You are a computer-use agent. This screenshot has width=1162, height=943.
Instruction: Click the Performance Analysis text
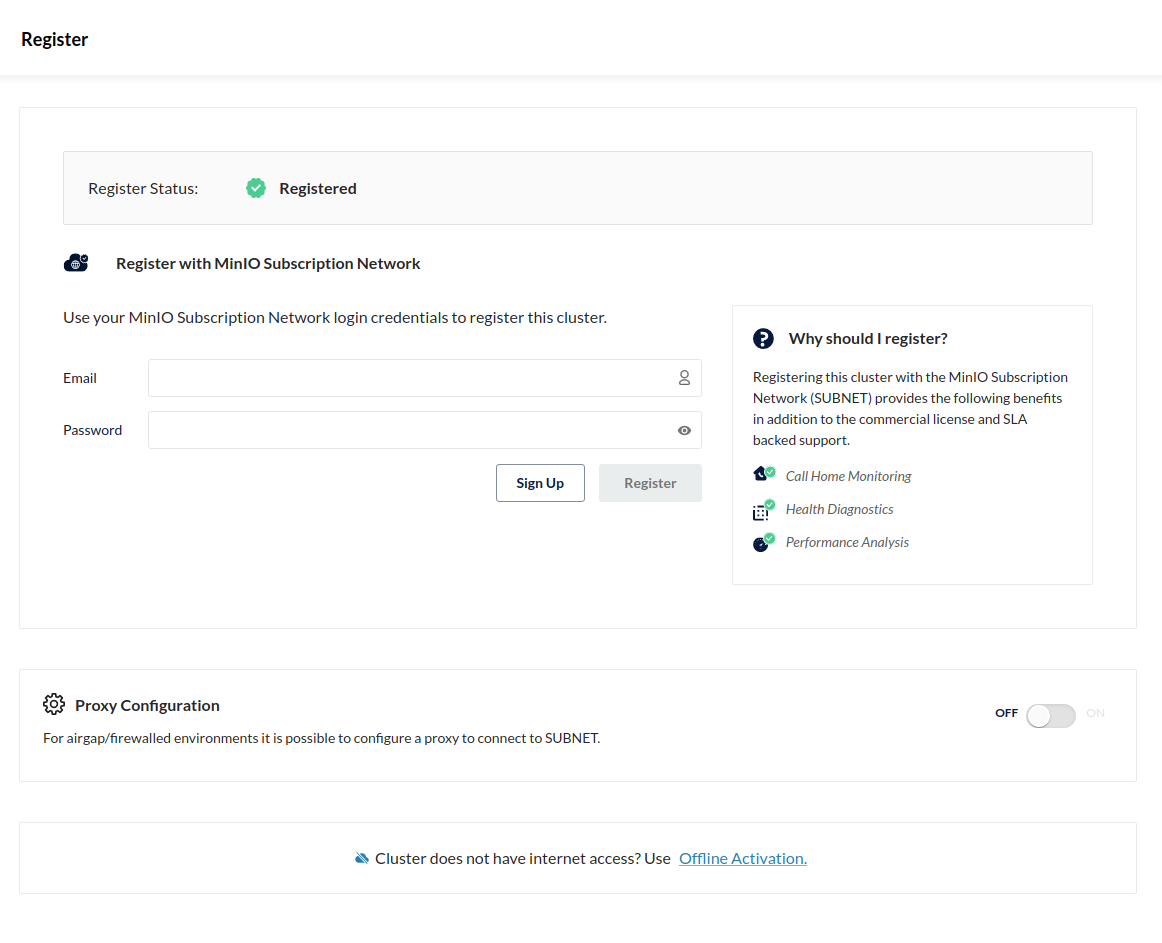pos(847,542)
